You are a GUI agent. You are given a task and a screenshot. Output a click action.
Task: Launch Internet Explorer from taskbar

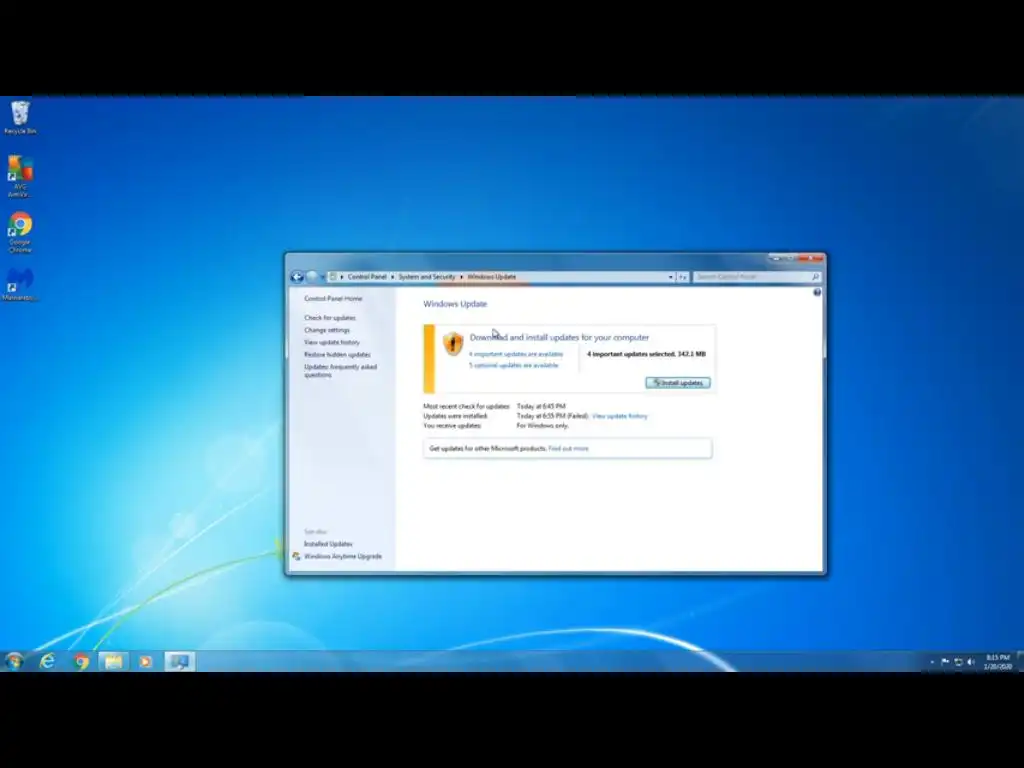(x=47, y=662)
